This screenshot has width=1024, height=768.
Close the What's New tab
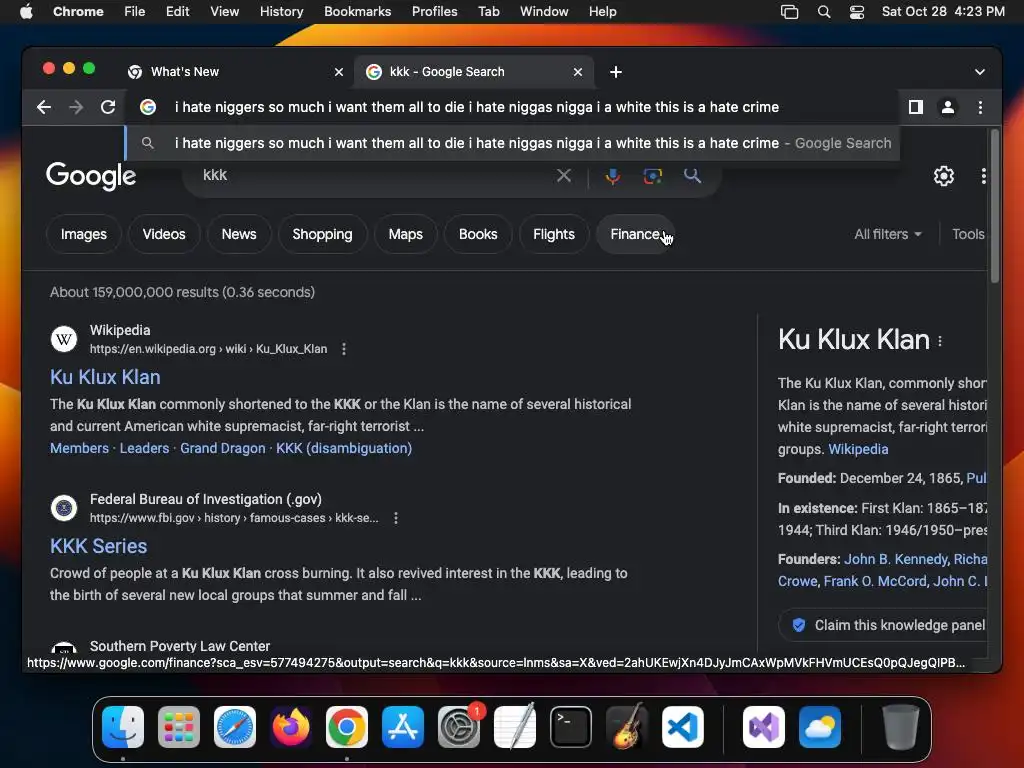coord(338,72)
